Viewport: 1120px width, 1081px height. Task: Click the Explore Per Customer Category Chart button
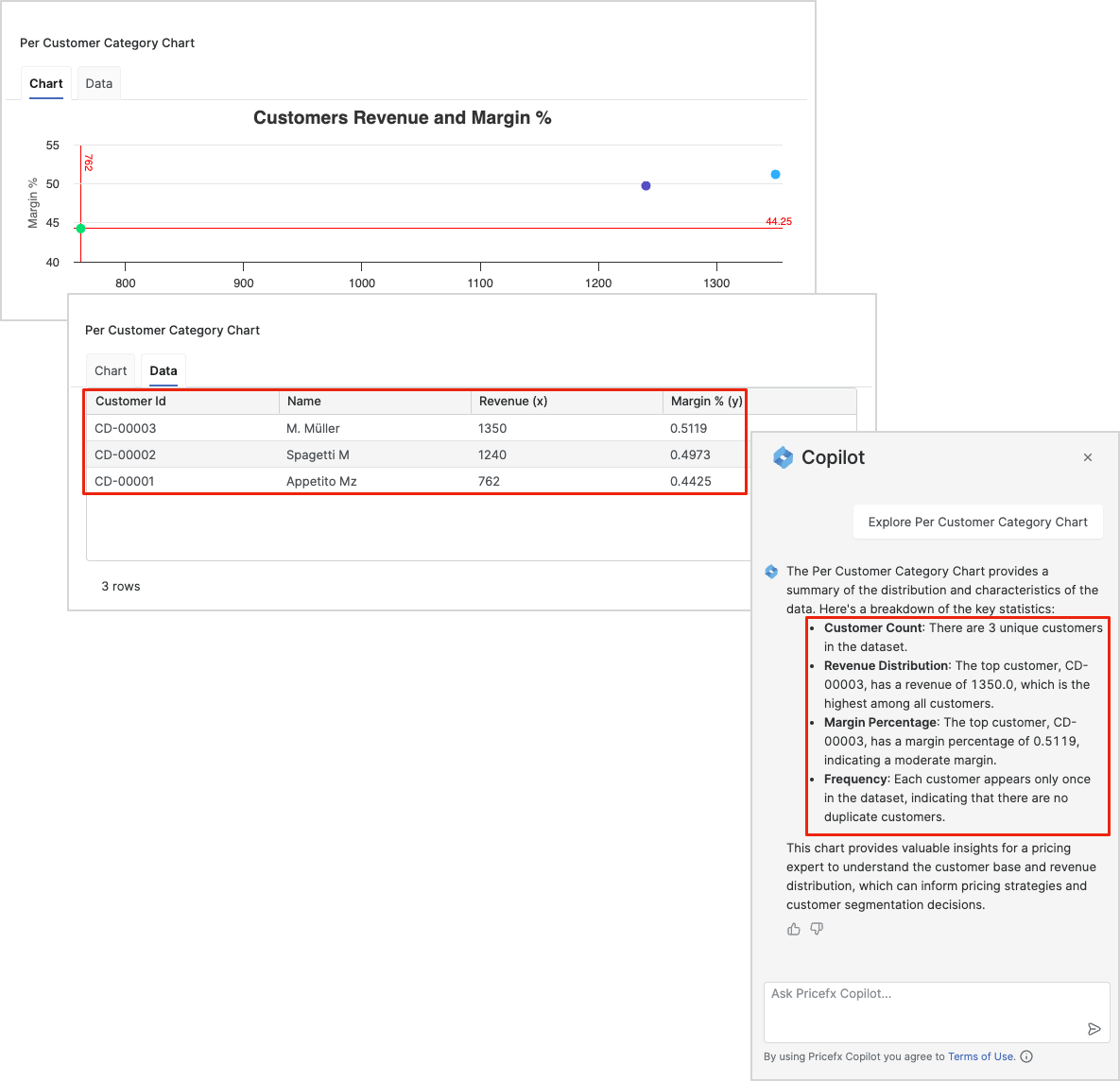pyautogui.click(x=977, y=522)
